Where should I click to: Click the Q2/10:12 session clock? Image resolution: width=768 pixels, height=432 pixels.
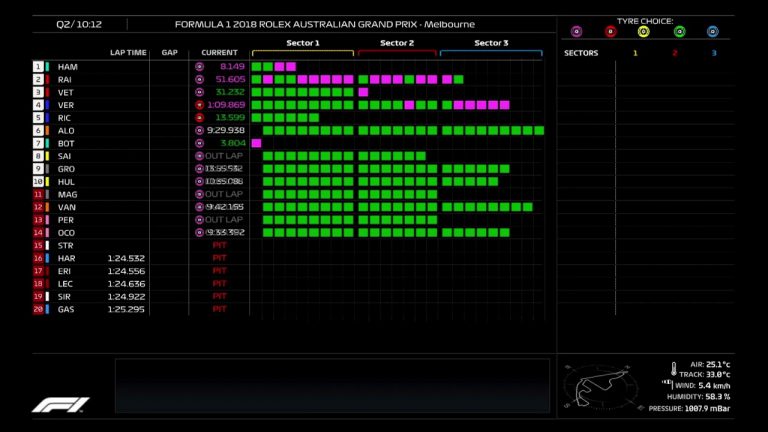tap(79, 24)
